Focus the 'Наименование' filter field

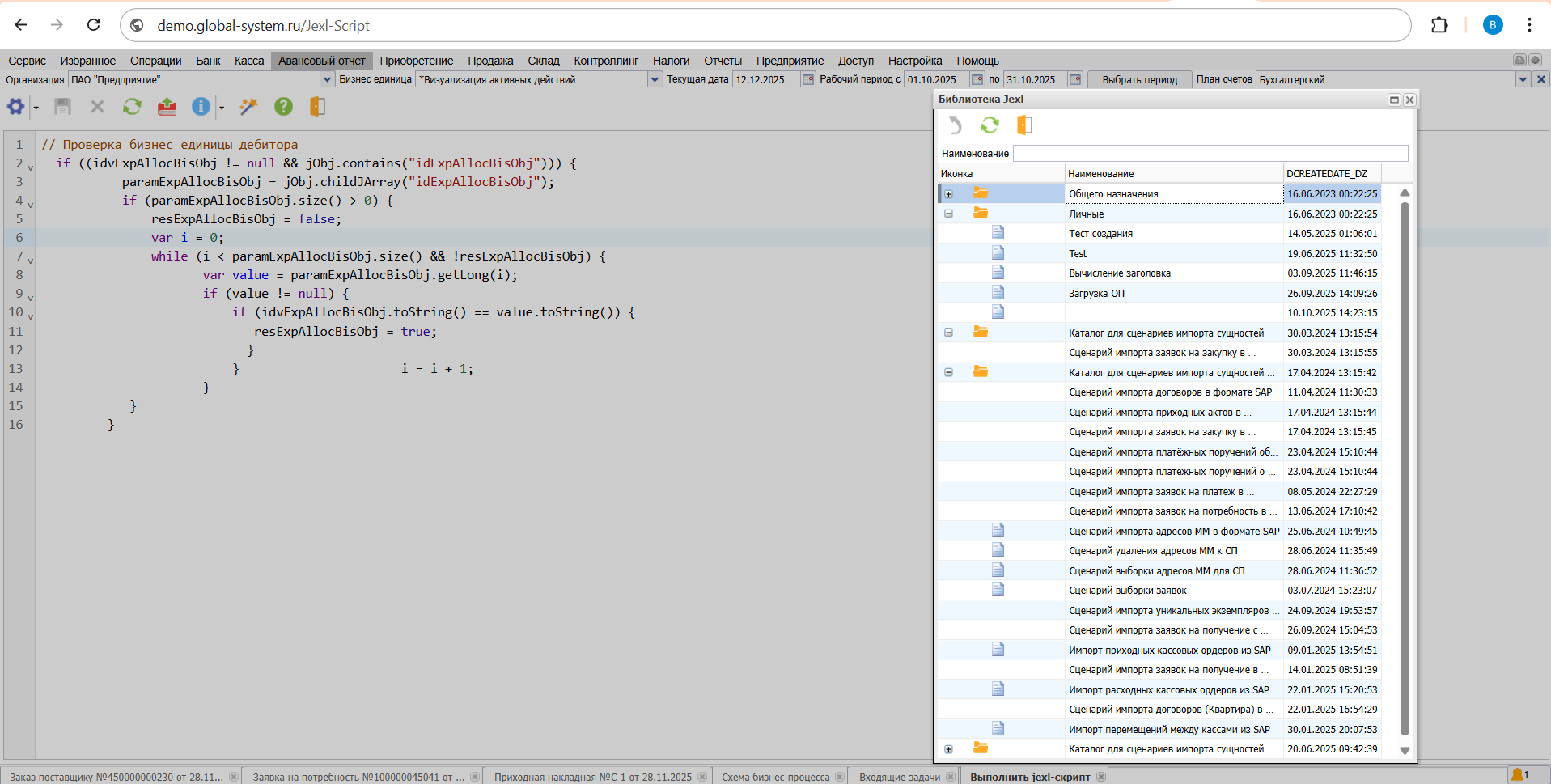(1210, 154)
